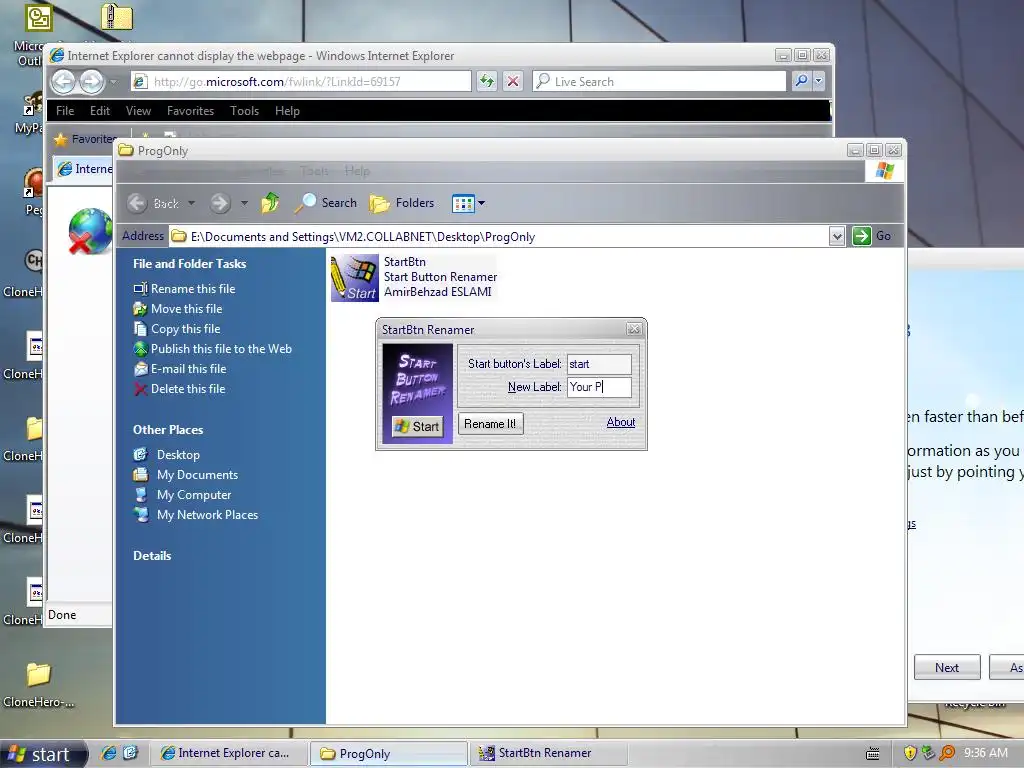The height and width of the screenshot is (768, 1024).
Task: Click the Start preview button in renamer
Action: point(417,426)
